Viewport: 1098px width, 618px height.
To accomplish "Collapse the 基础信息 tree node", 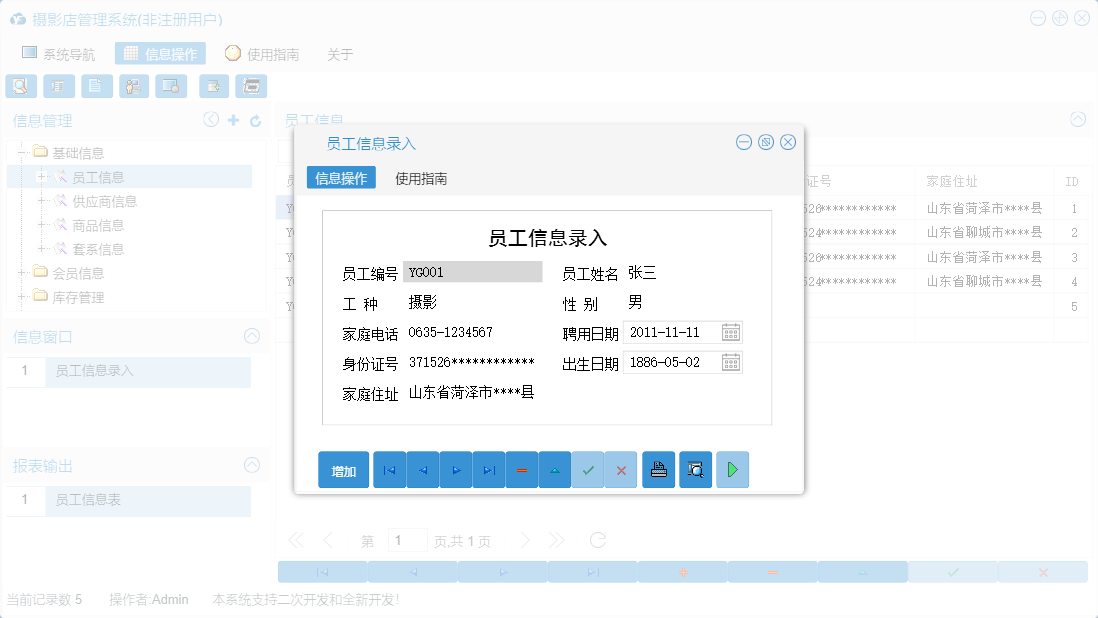I will click(22, 151).
